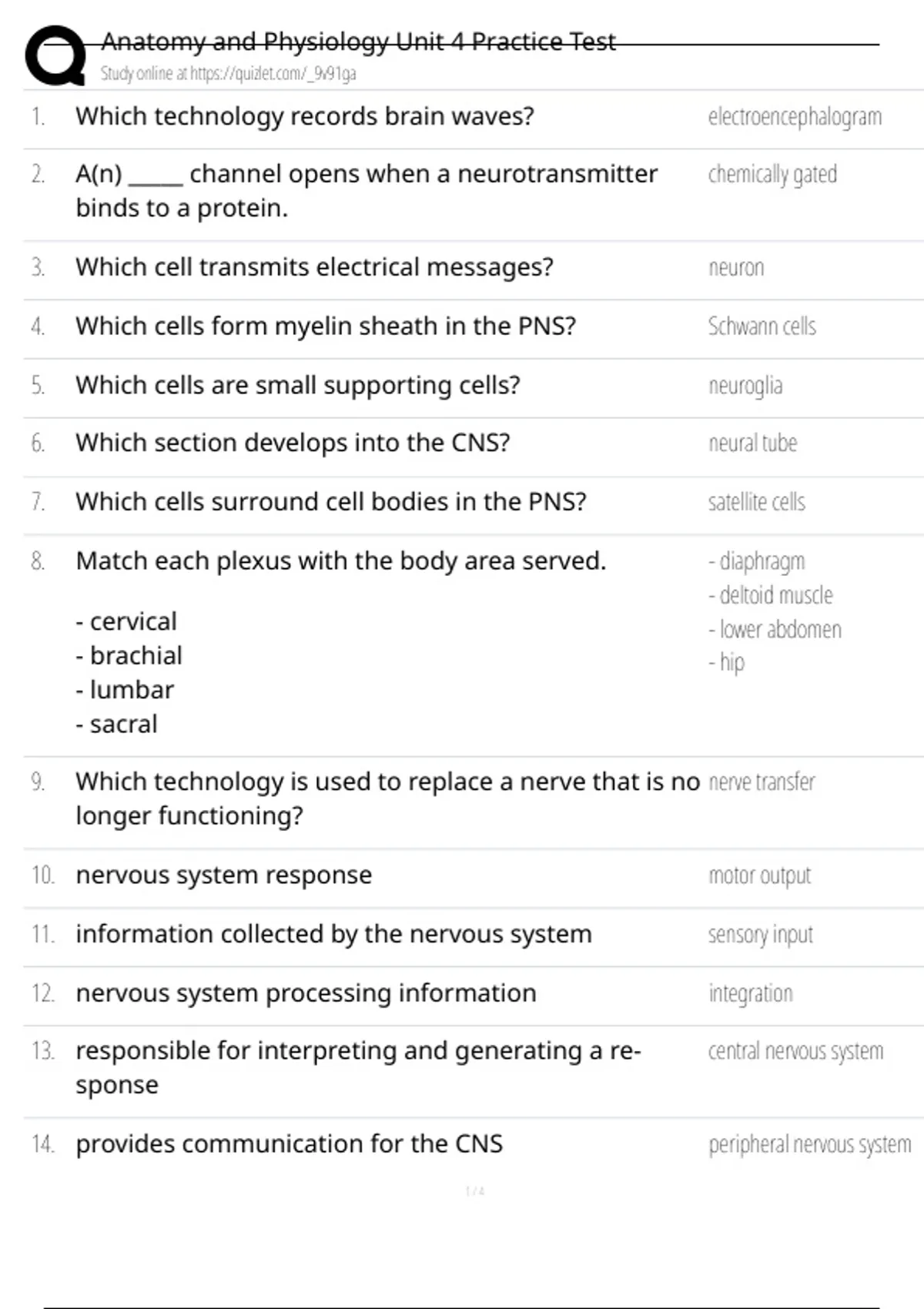Select the neural tube answer
This screenshot has height=1309, width=924.
coord(752,444)
